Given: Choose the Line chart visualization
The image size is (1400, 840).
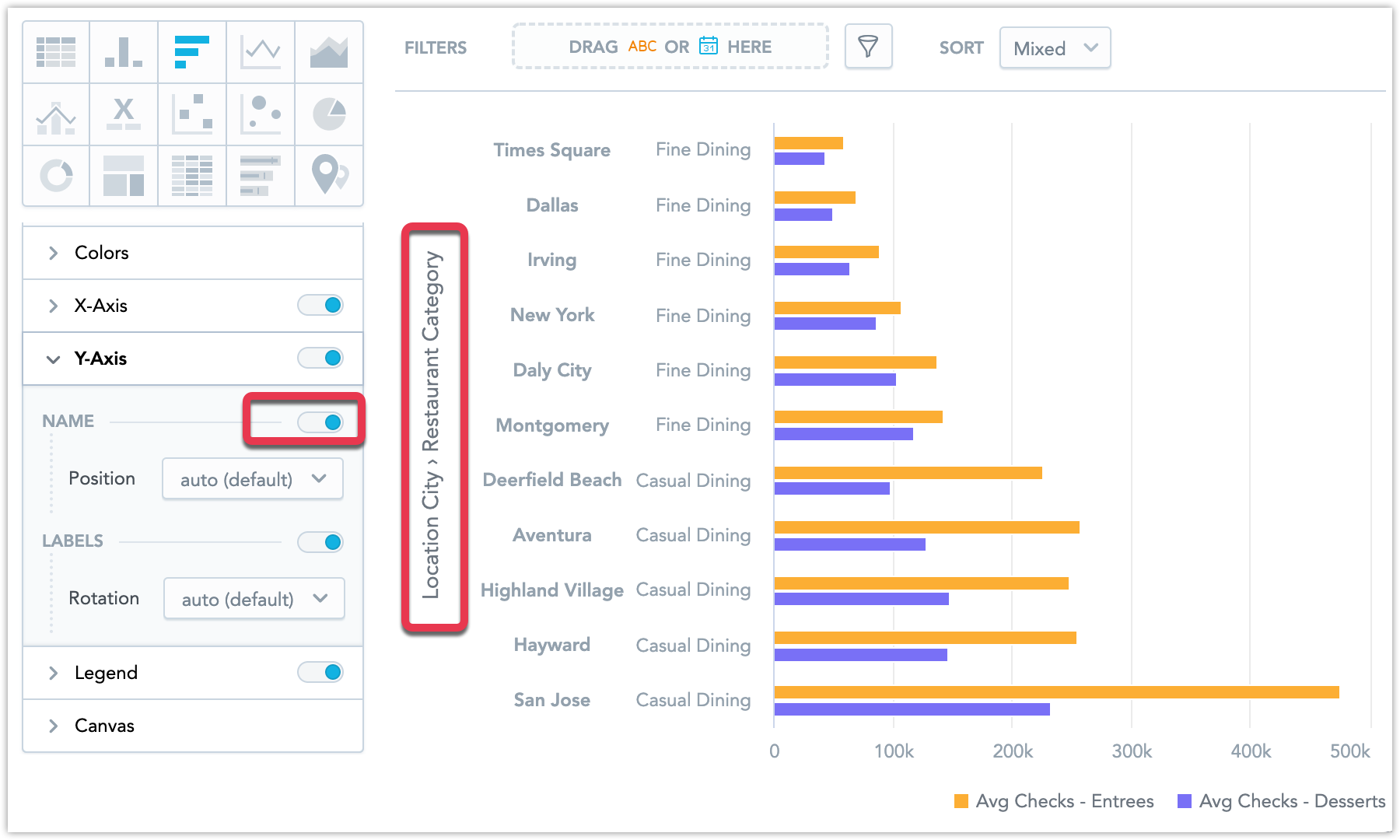Looking at the screenshot, I should point(261,52).
